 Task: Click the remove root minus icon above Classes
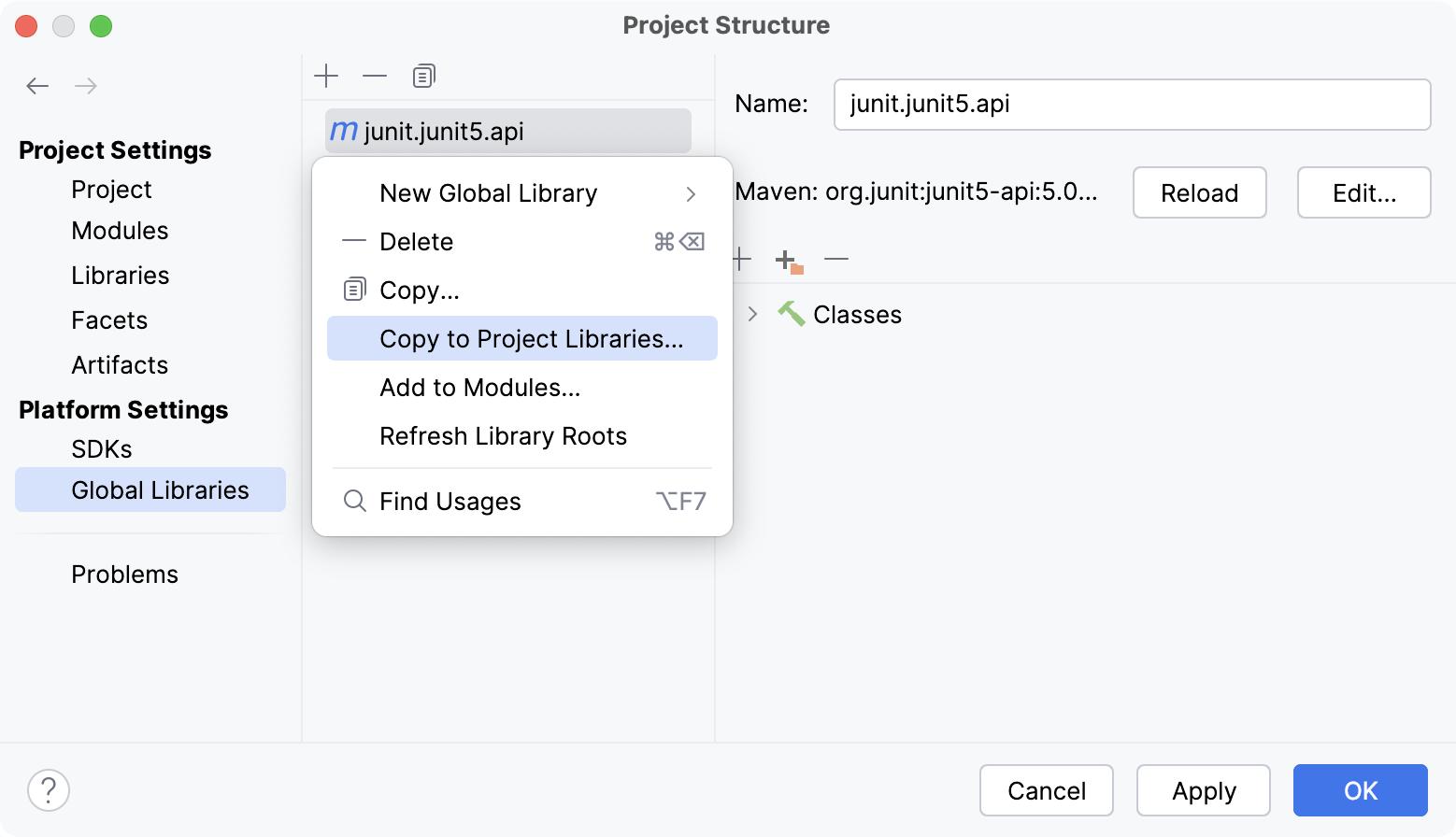[x=836, y=259]
